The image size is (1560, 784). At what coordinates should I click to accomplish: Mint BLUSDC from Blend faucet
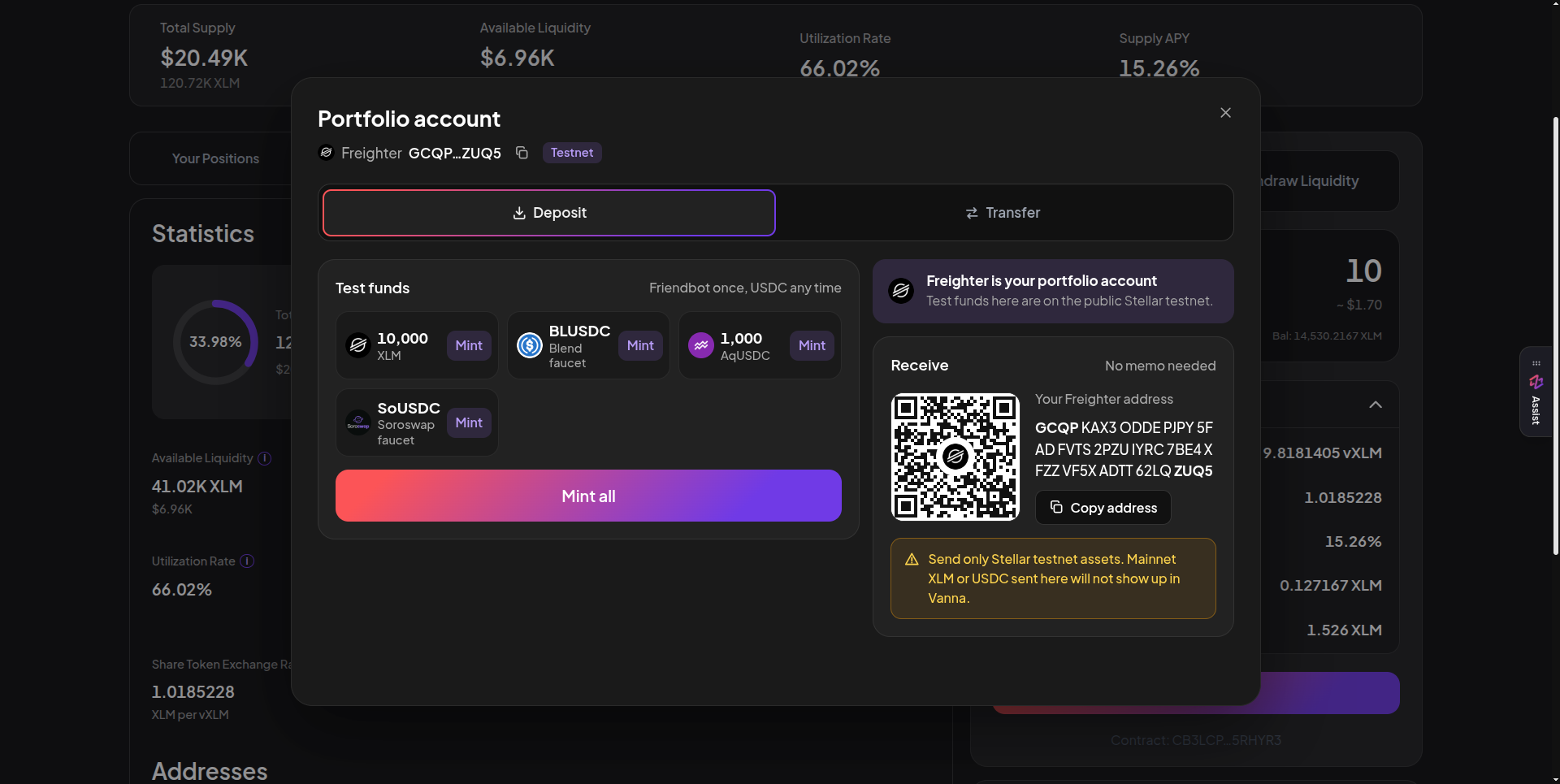(640, 345)
